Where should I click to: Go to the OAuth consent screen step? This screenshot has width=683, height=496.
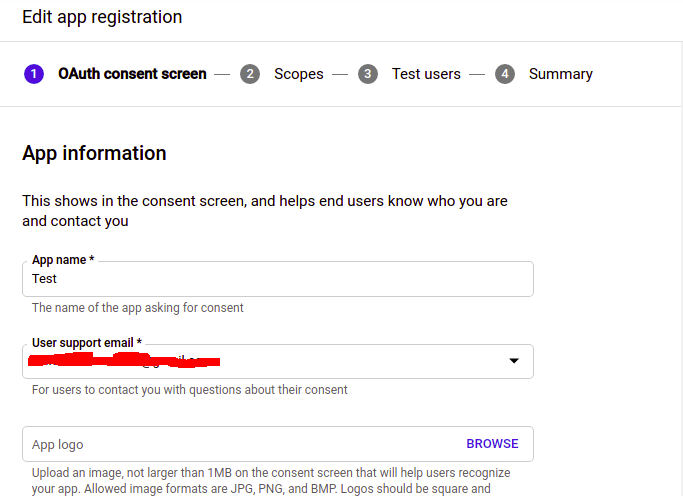132,74
